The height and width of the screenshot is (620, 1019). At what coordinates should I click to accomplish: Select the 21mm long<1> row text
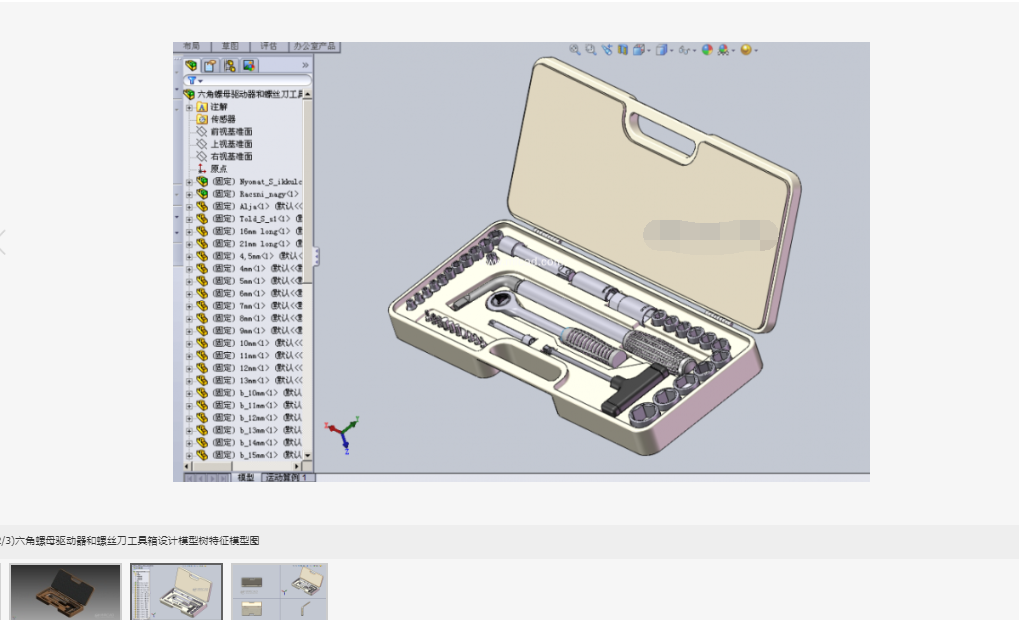(x=257, y=244)
